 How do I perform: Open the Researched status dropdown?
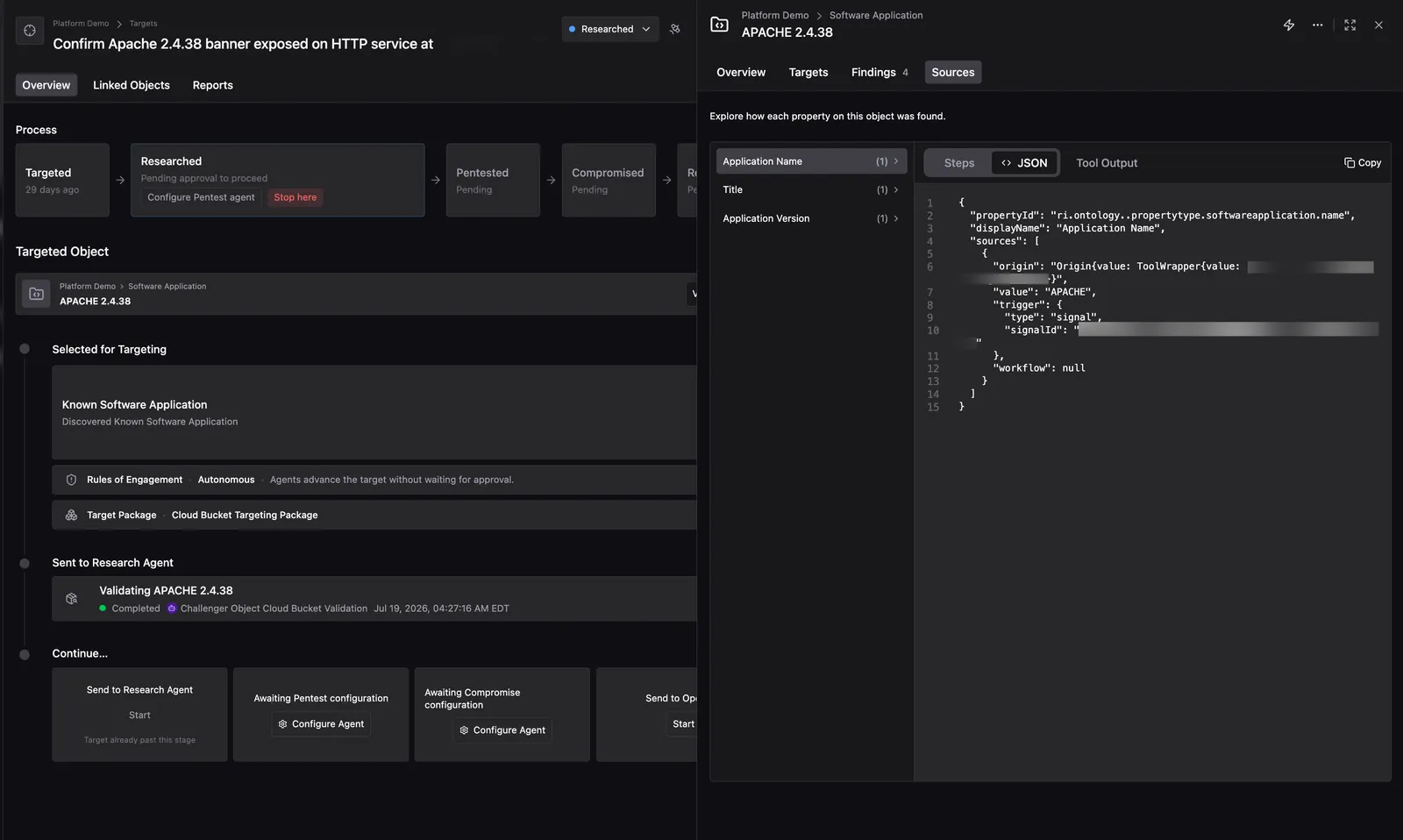pyautogui.click(x=610, y=29)
